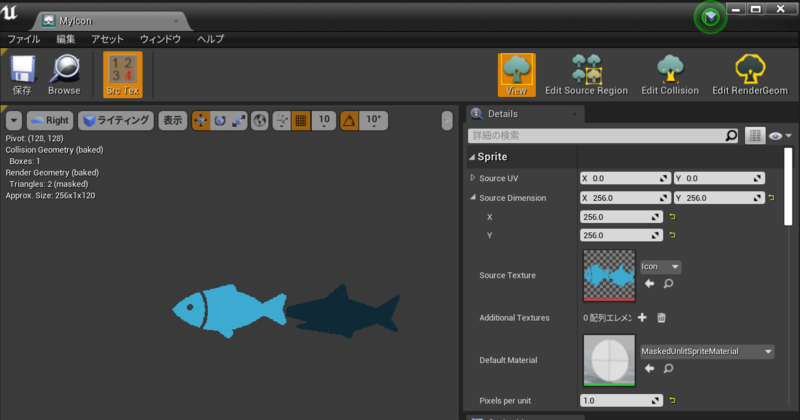Viewport: 800px width, 420px height.
Task: Reset Pixels per unit to default
Action: [x=672, y=401]
